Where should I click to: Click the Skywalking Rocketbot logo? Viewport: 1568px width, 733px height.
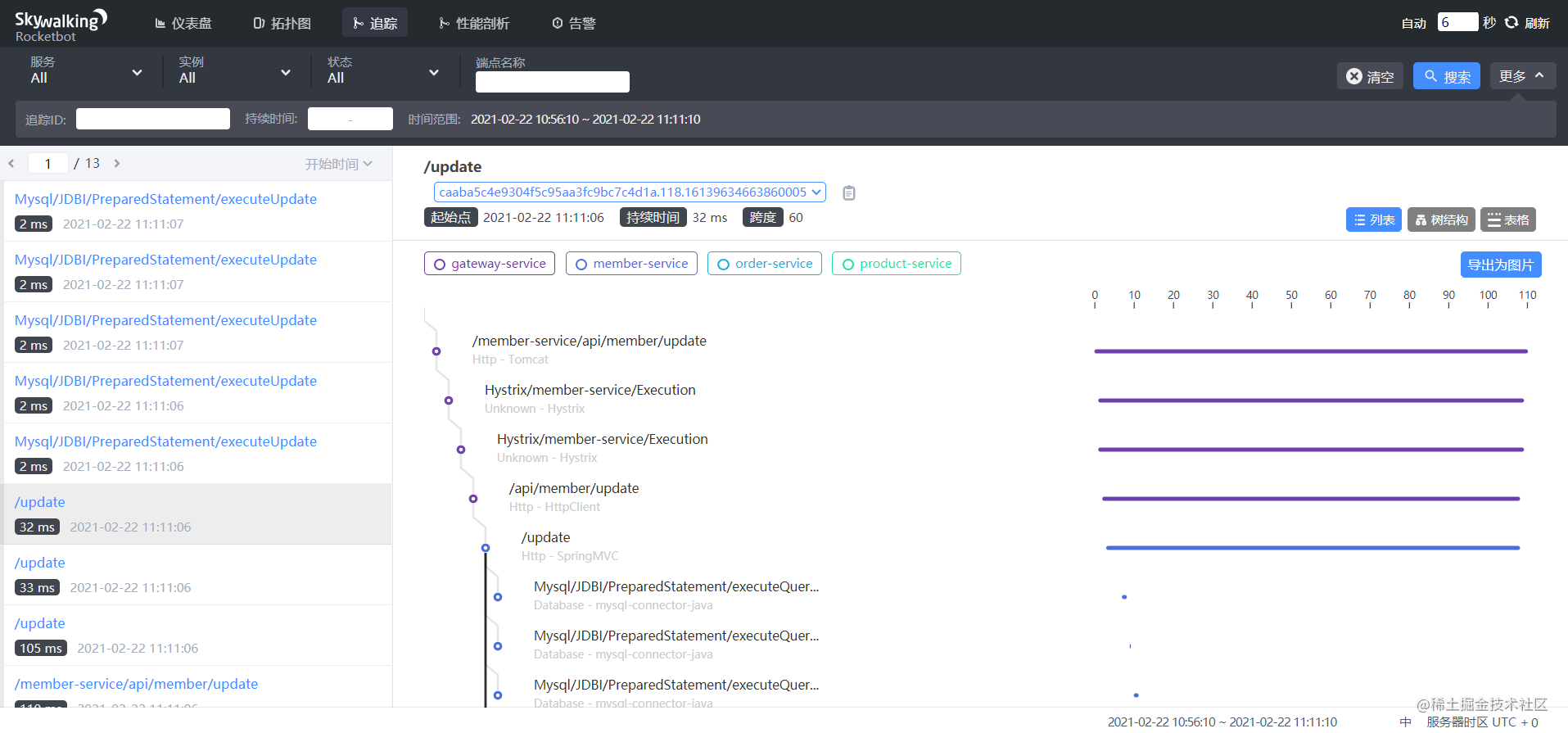point(60,25)
